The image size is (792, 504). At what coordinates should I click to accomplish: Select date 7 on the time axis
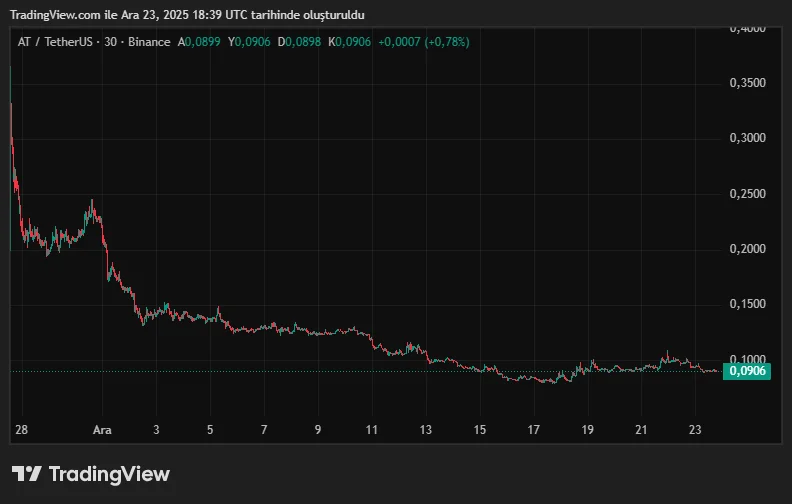pos(264,430)
